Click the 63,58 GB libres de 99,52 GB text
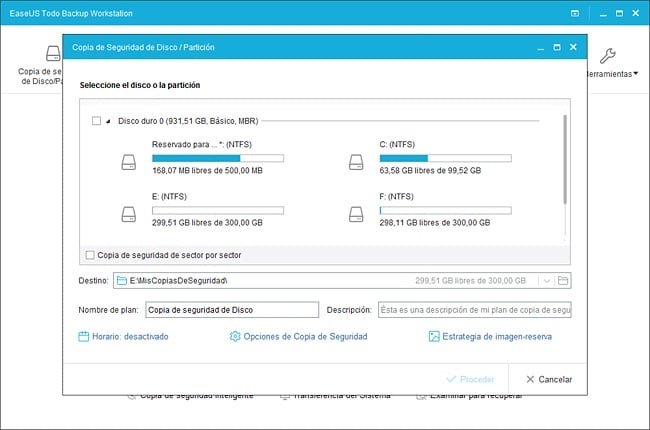Viewport: 650px width, 430px height. click(430, 170)
